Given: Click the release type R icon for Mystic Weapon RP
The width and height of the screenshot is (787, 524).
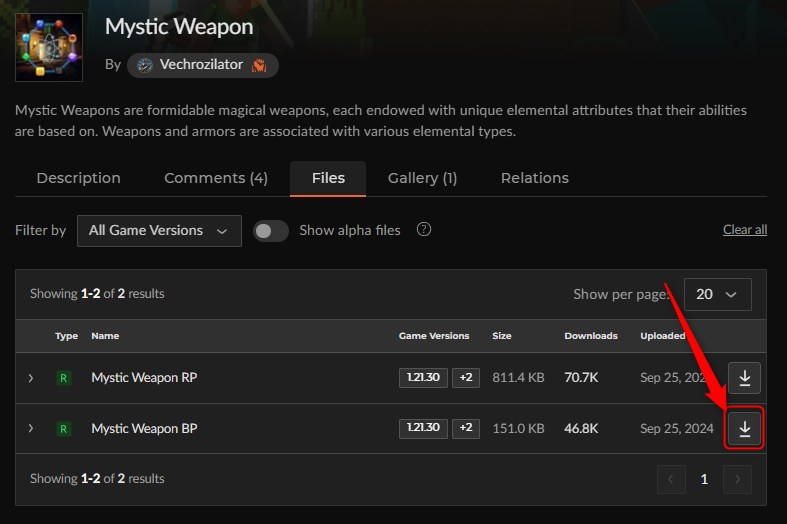Looking at the screenshot, I should click(63, 378).
